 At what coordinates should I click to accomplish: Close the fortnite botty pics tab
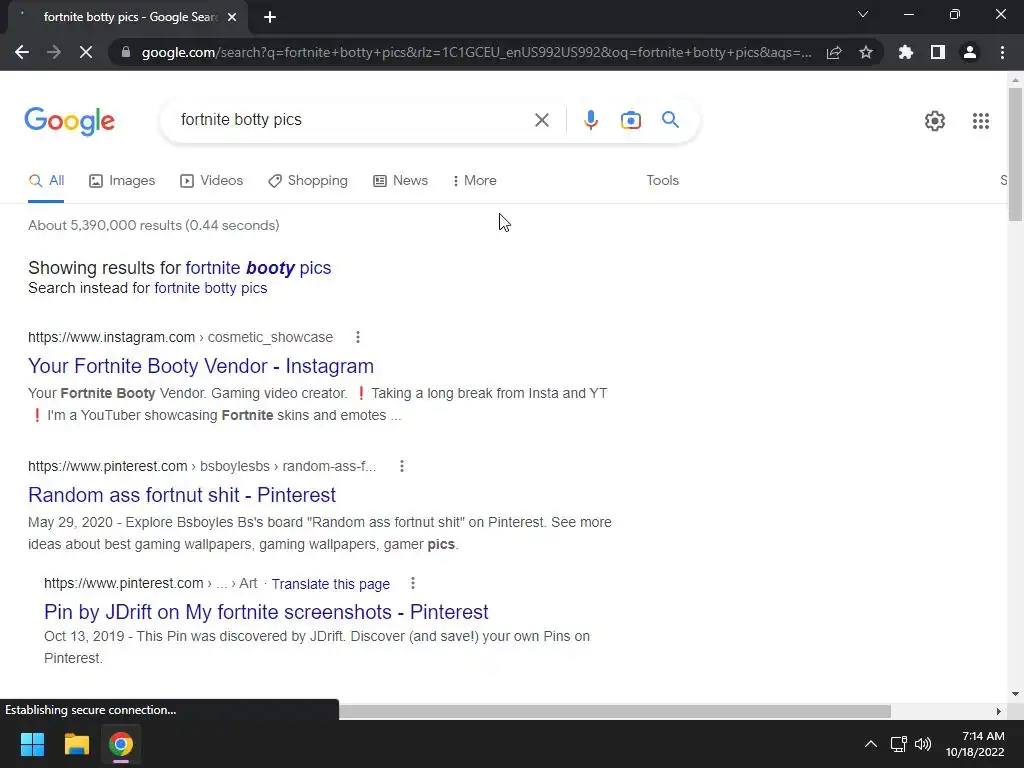[x=232, y=17]
